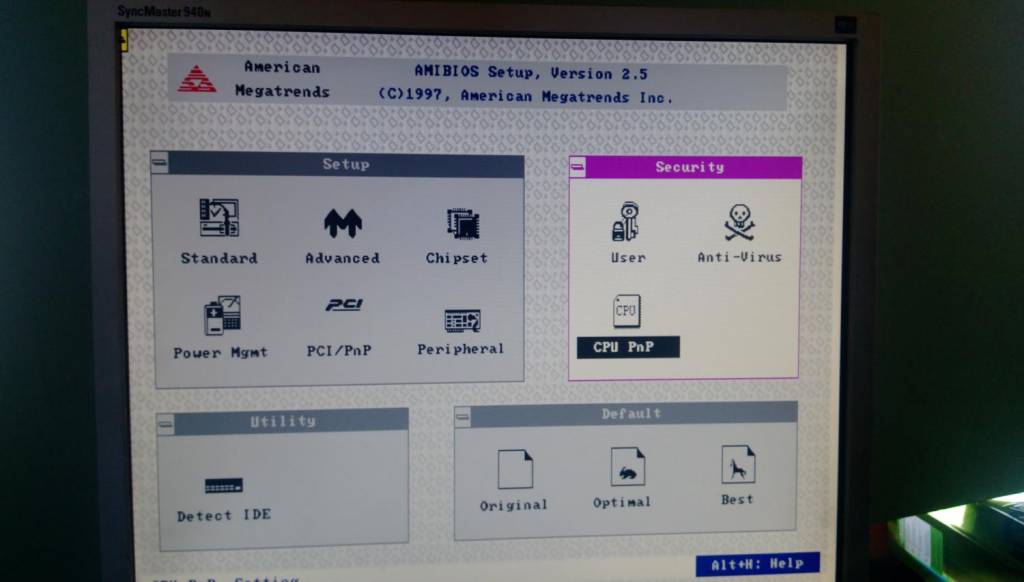Open the Standard setup icon
The width and height of the screenshot is (1024, 582).
219,218
